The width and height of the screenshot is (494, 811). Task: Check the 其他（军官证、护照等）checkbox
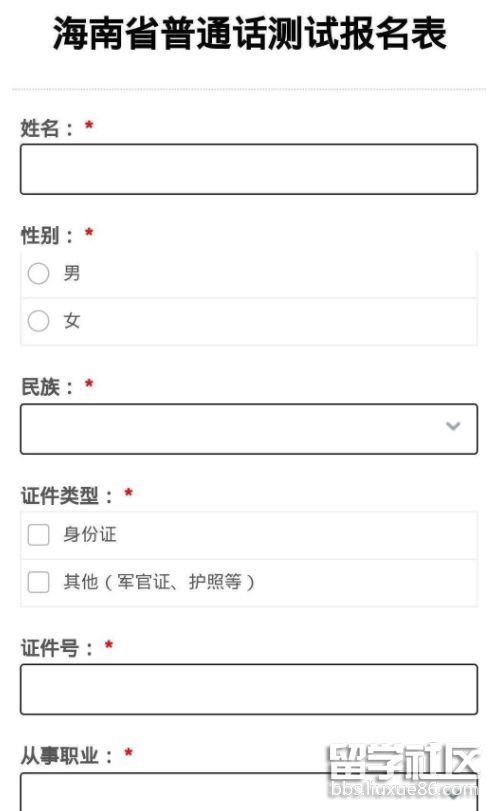point(38,582)
